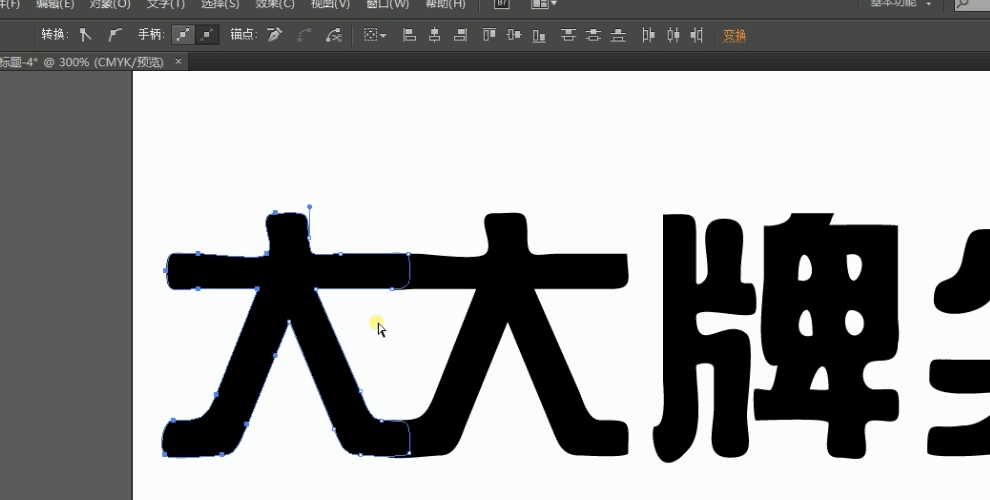Apply vertical distribute top

pos(568,35)
